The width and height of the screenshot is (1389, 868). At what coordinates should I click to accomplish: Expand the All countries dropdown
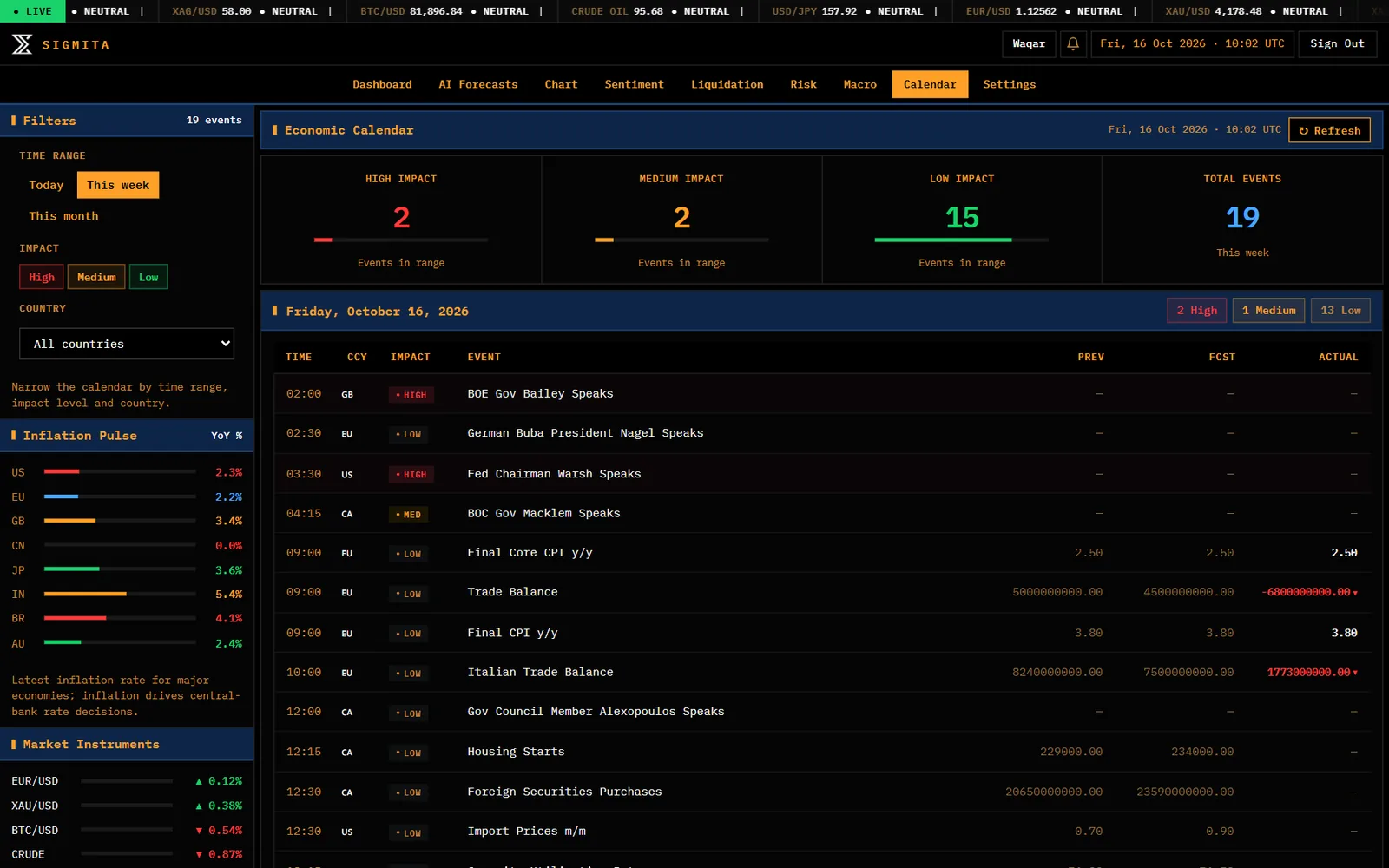pos(127,344)
